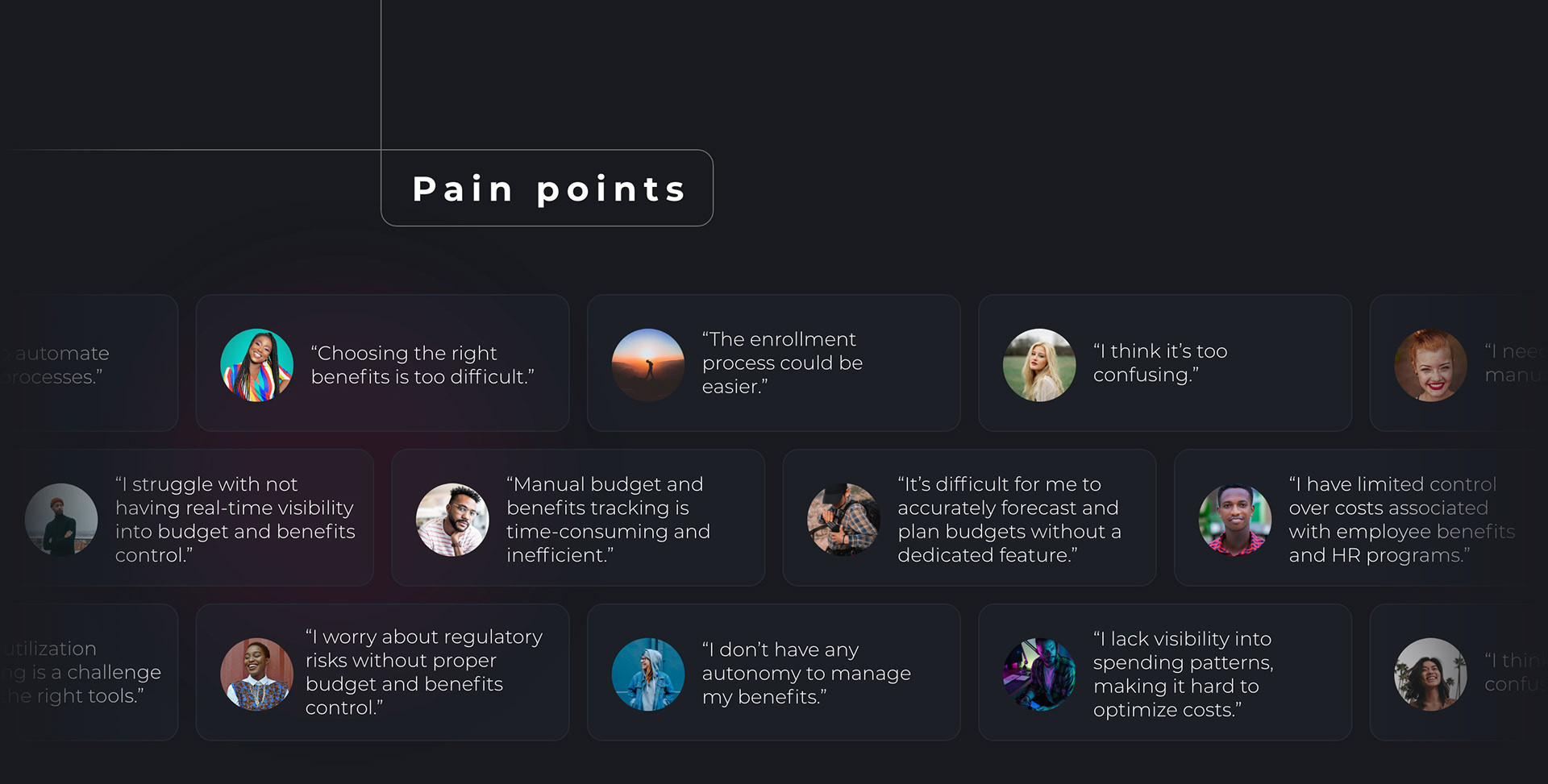
Task: Click the Pain points heading box
Action: (x=547, y=188)
